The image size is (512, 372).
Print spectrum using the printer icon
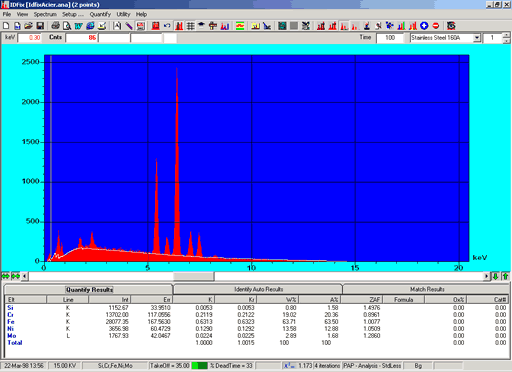tap(55, 26)
